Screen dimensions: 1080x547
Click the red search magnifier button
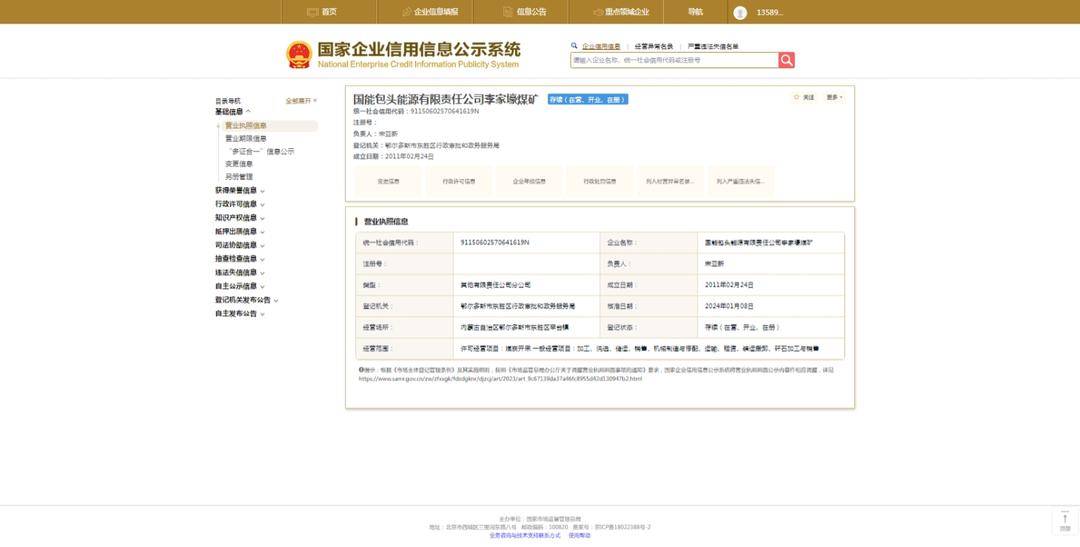pos(787,60)
